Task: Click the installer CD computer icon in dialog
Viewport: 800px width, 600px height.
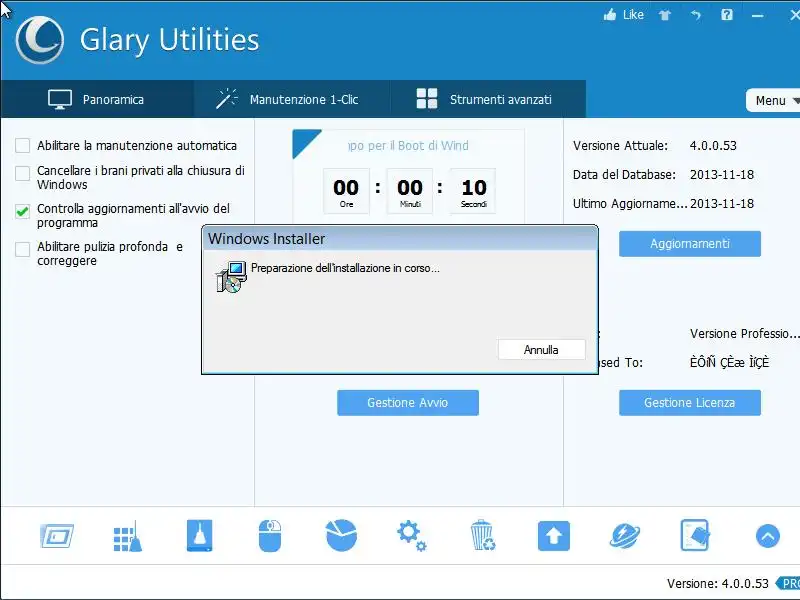Action: click(231, 277)
